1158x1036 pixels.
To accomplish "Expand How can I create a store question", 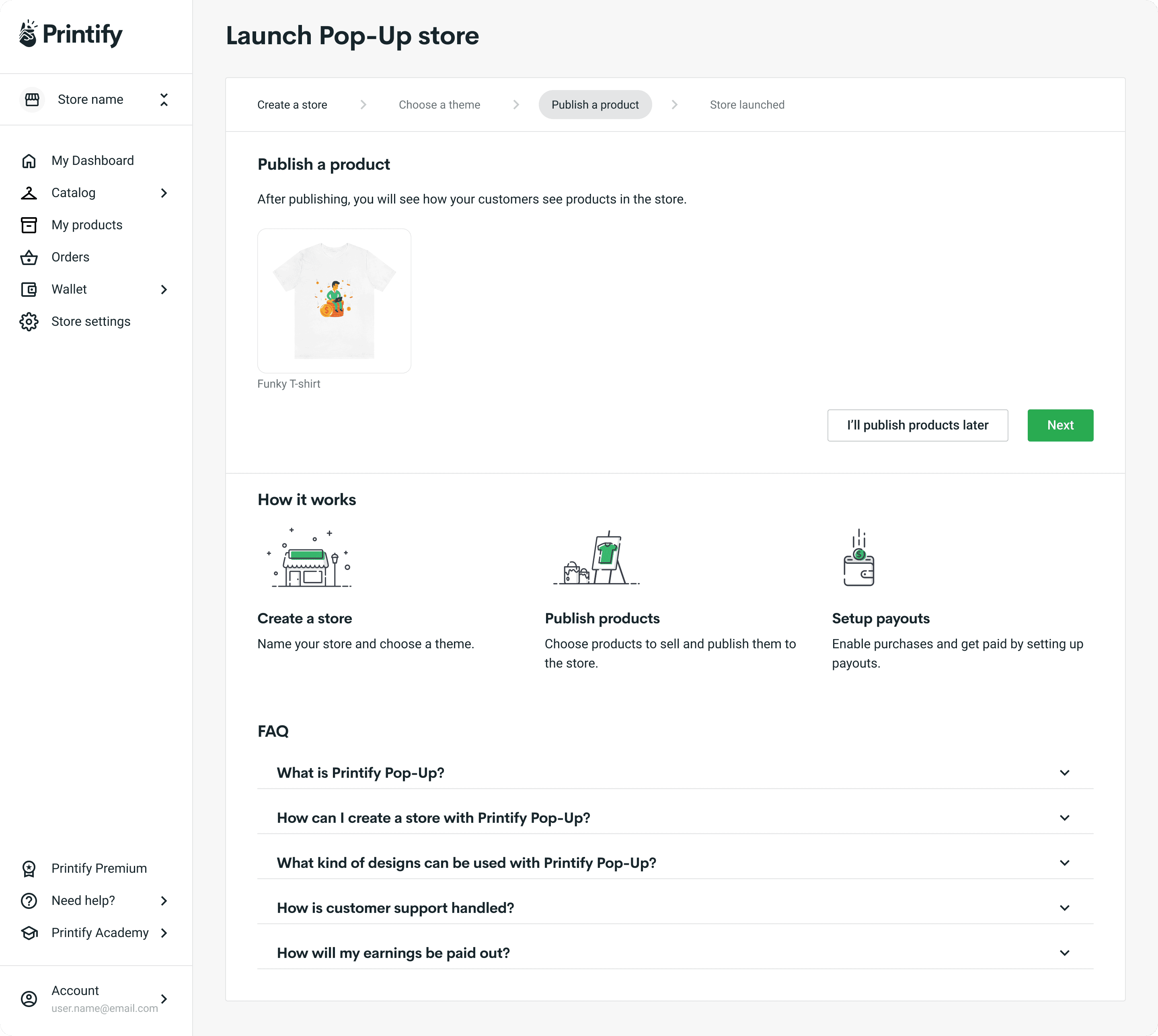I will pyautogui.click(x=675, y=818).
